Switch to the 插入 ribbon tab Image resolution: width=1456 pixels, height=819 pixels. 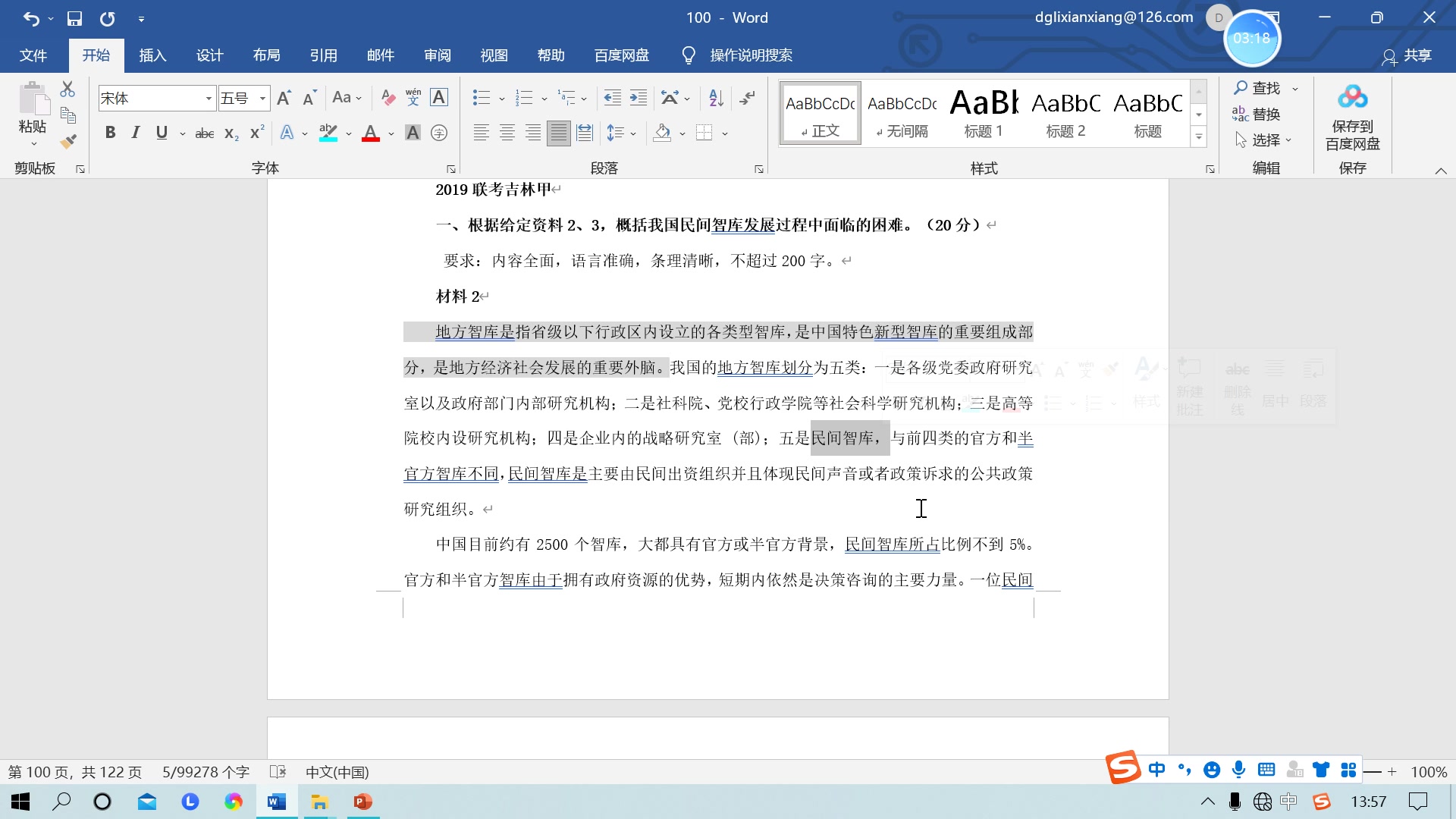click(152, 55)
